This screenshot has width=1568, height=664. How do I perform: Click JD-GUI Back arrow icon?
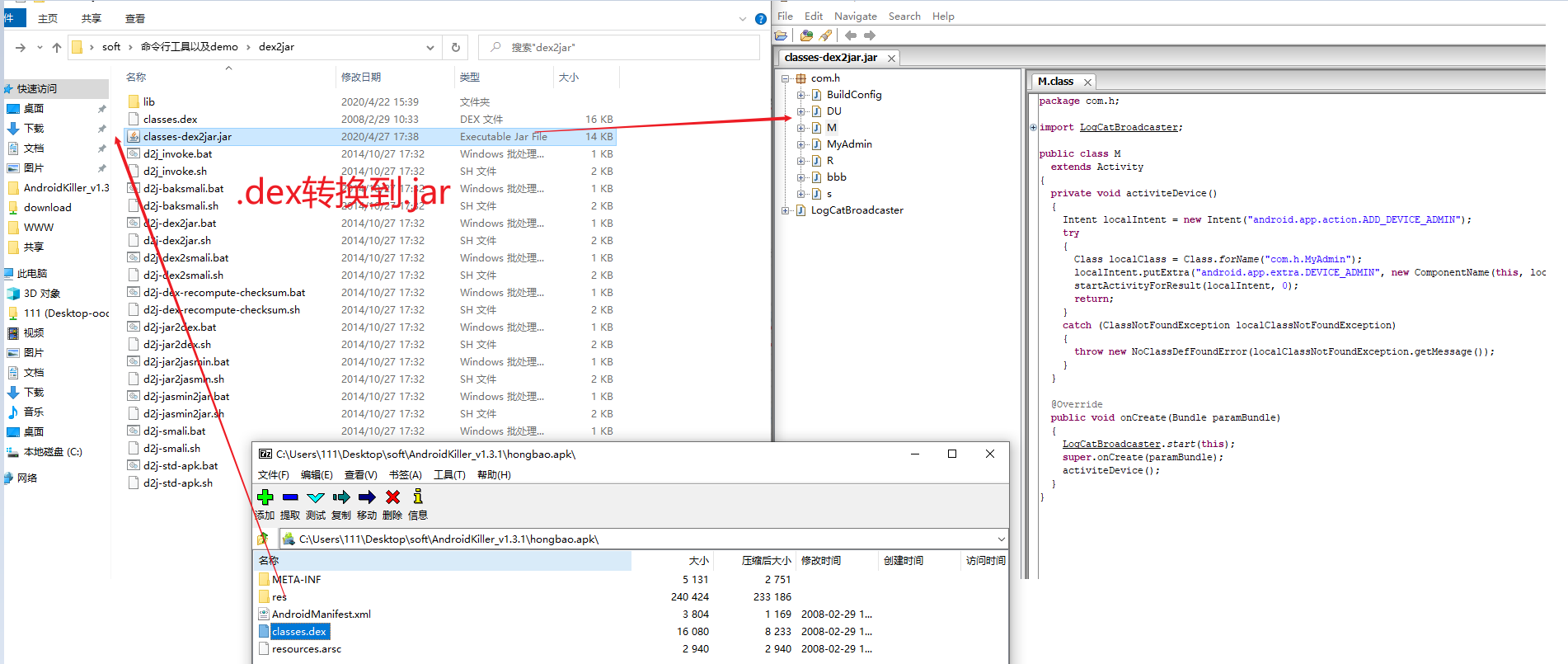pos(850,35)
